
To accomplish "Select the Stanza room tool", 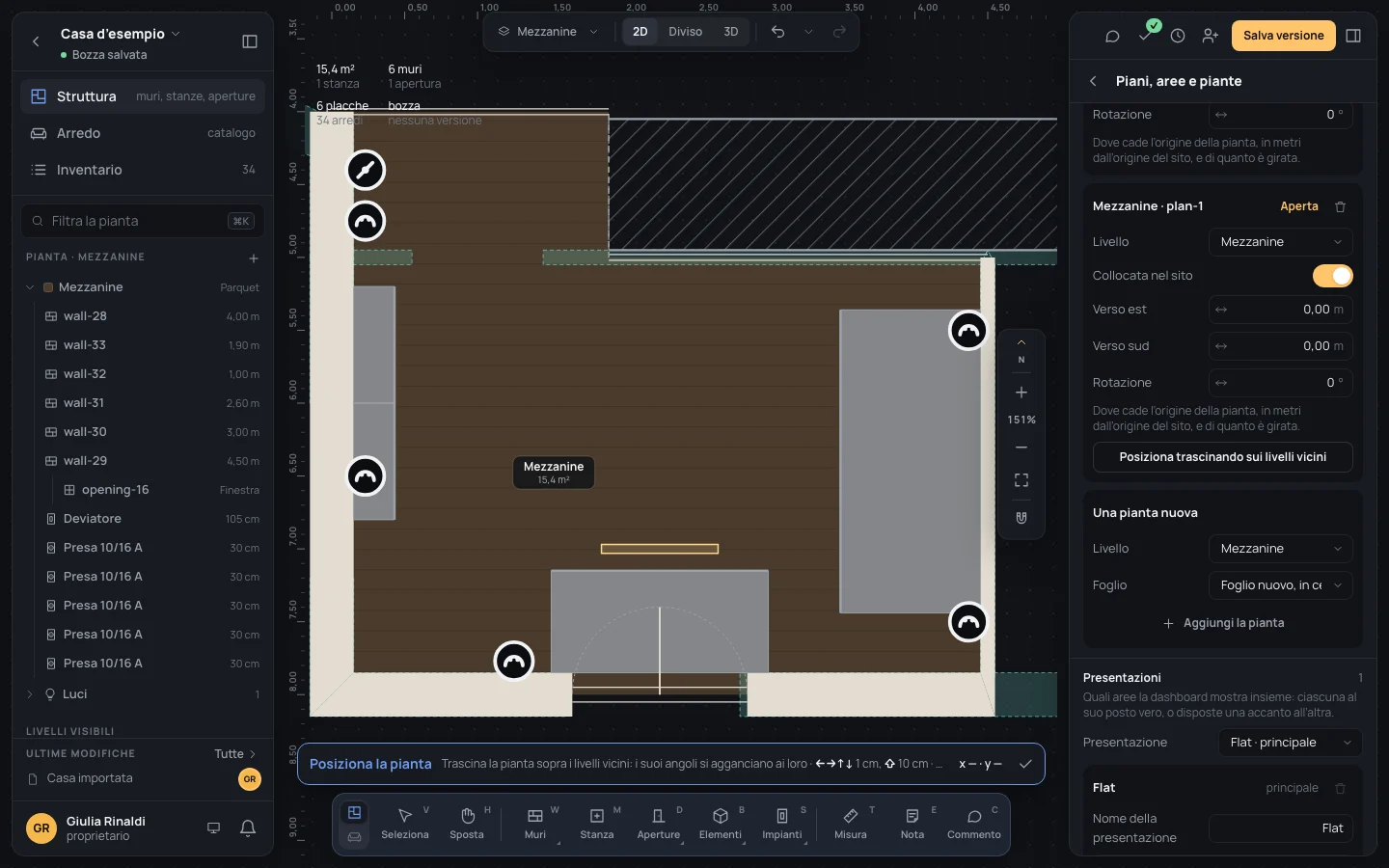I will [597, 823].
